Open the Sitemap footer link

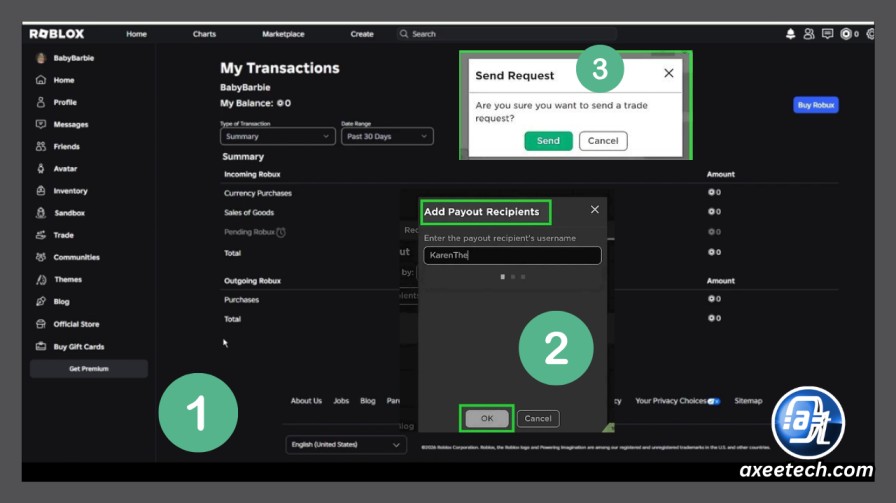(x=748, y=401)
